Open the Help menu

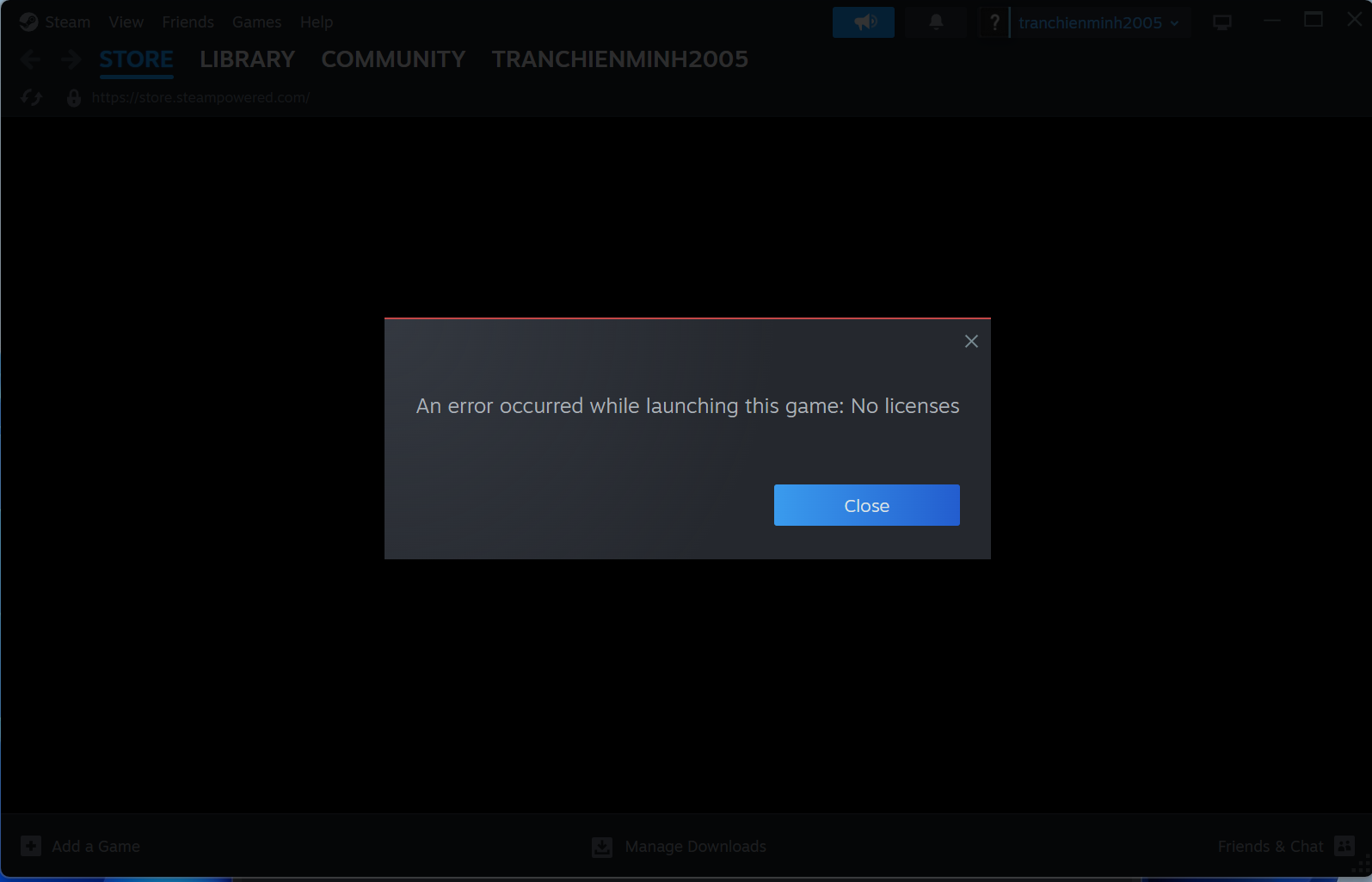pos(317,22)
